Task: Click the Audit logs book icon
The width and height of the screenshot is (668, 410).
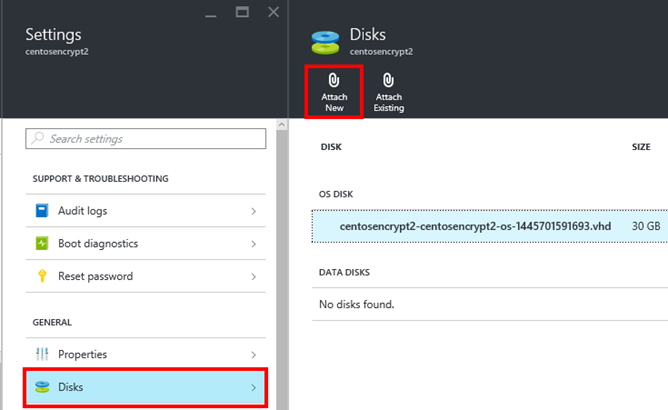Action: pyautogui.click(x=42, y=211)
